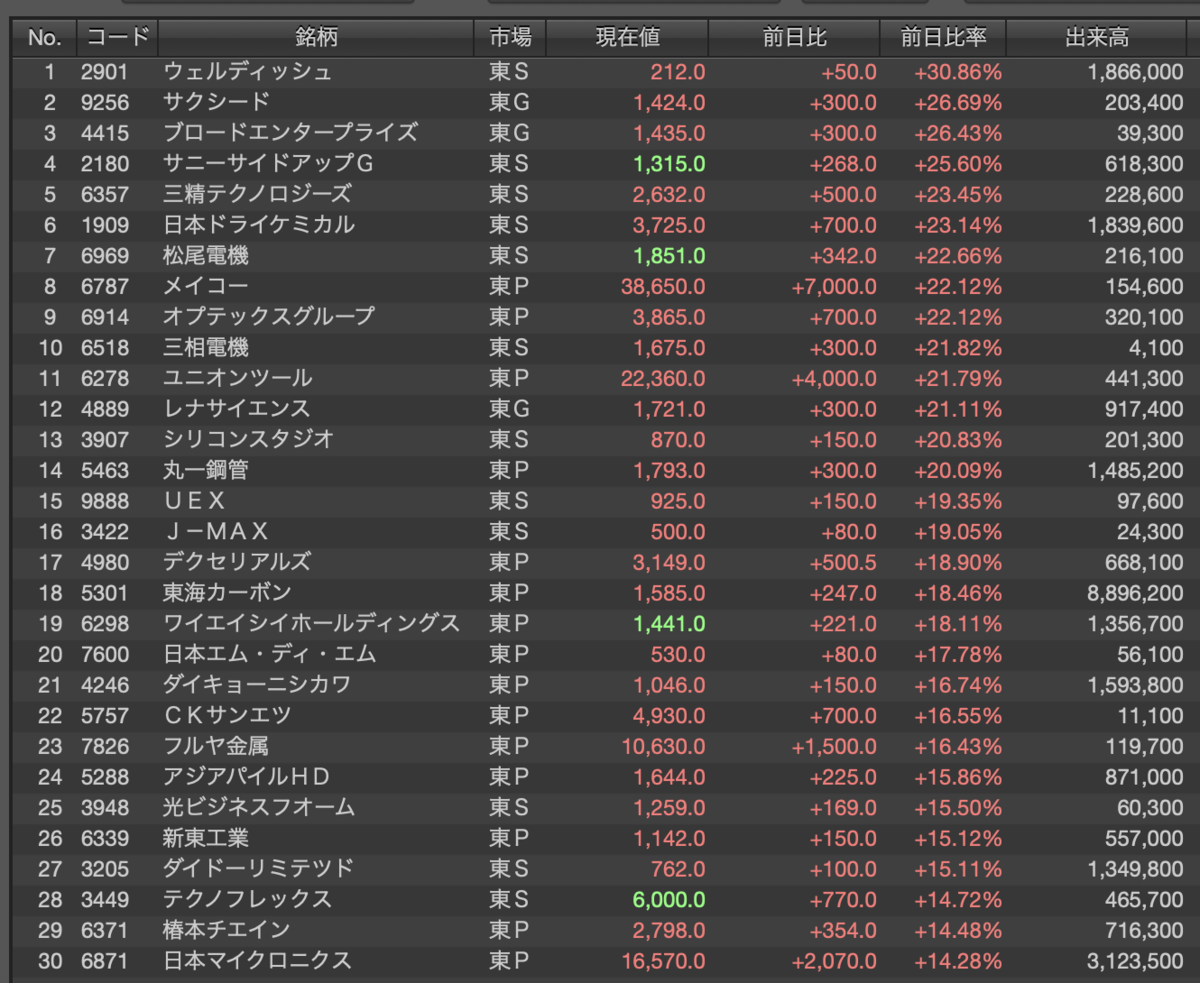The height and width of the screenshot is (983, 1200).
Task: Sort by the 前日比率 column header
Action: point(943,38)
